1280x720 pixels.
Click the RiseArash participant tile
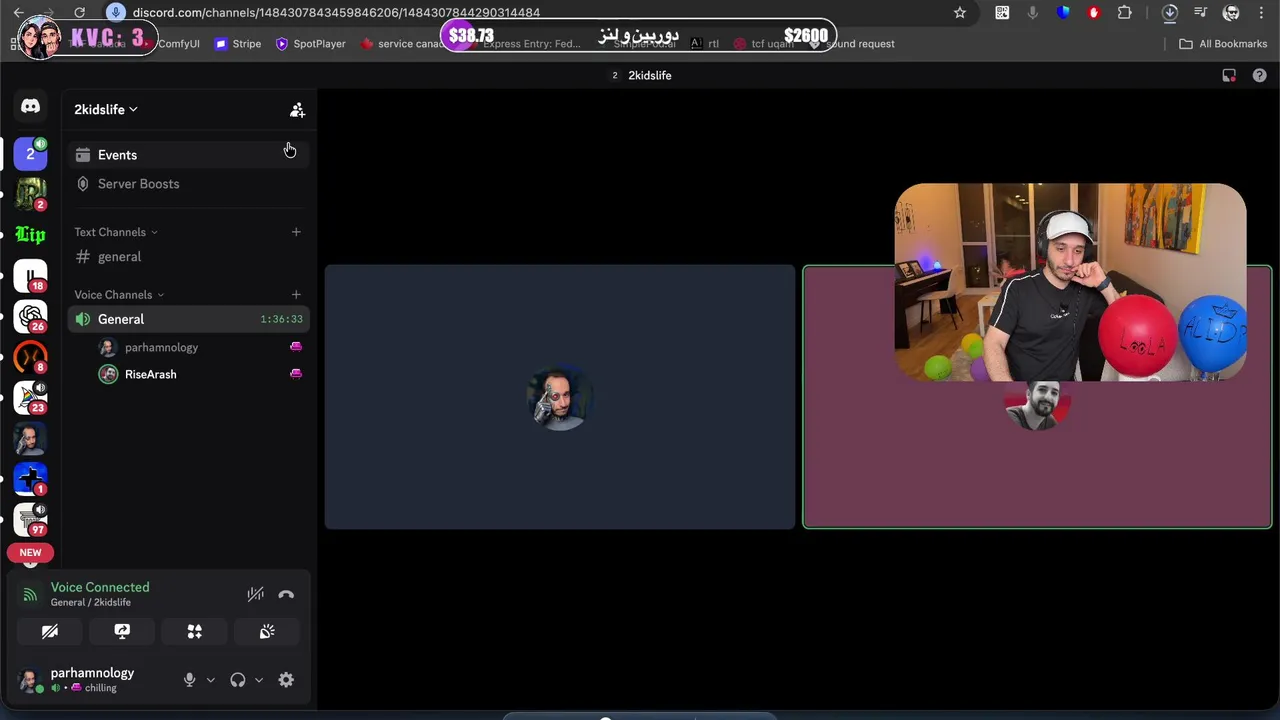pyautogui.click(x=1037, y=455)
